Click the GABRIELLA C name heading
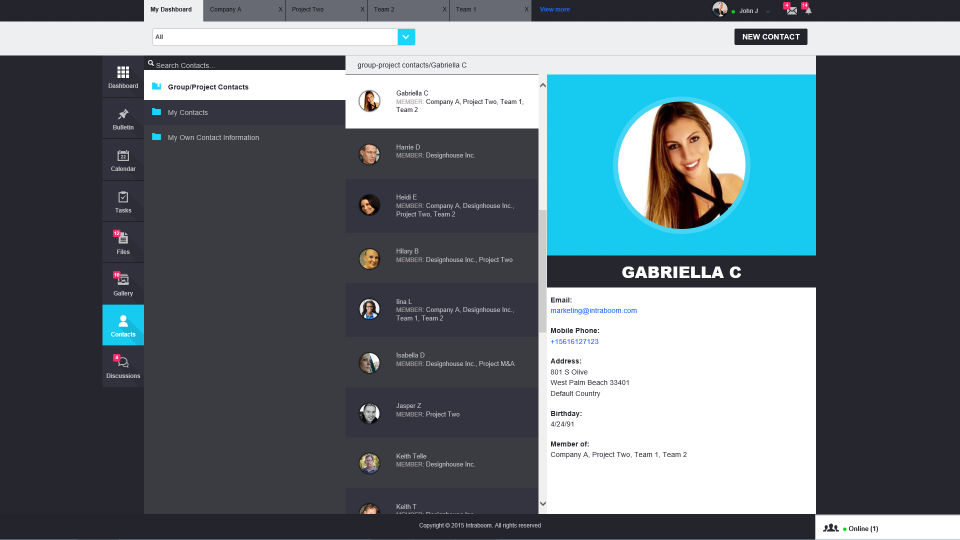Screen dimensions: 960x540 (x=681, y=272)
